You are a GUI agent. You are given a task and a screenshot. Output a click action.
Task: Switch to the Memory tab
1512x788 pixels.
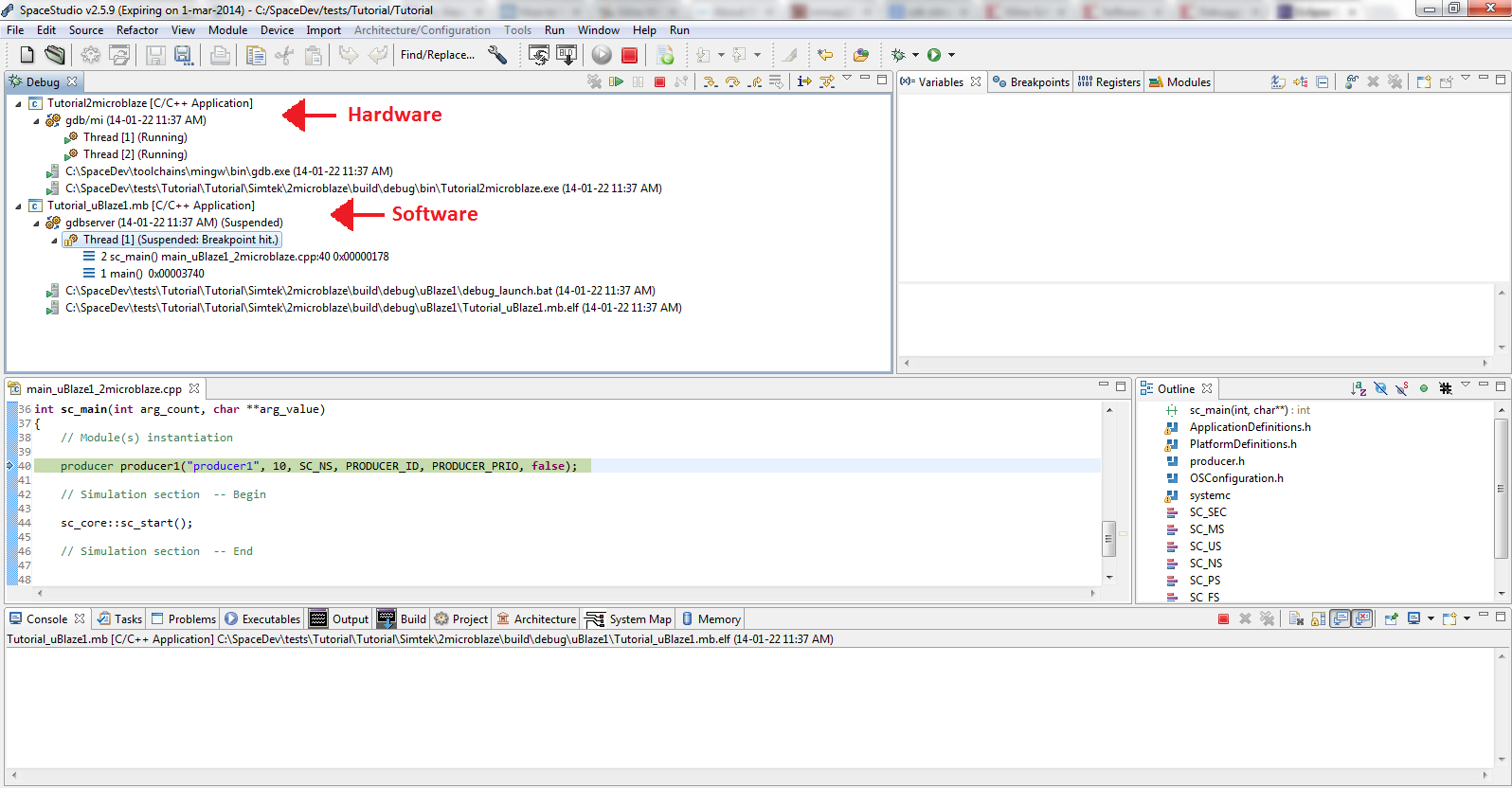(711, 619)
